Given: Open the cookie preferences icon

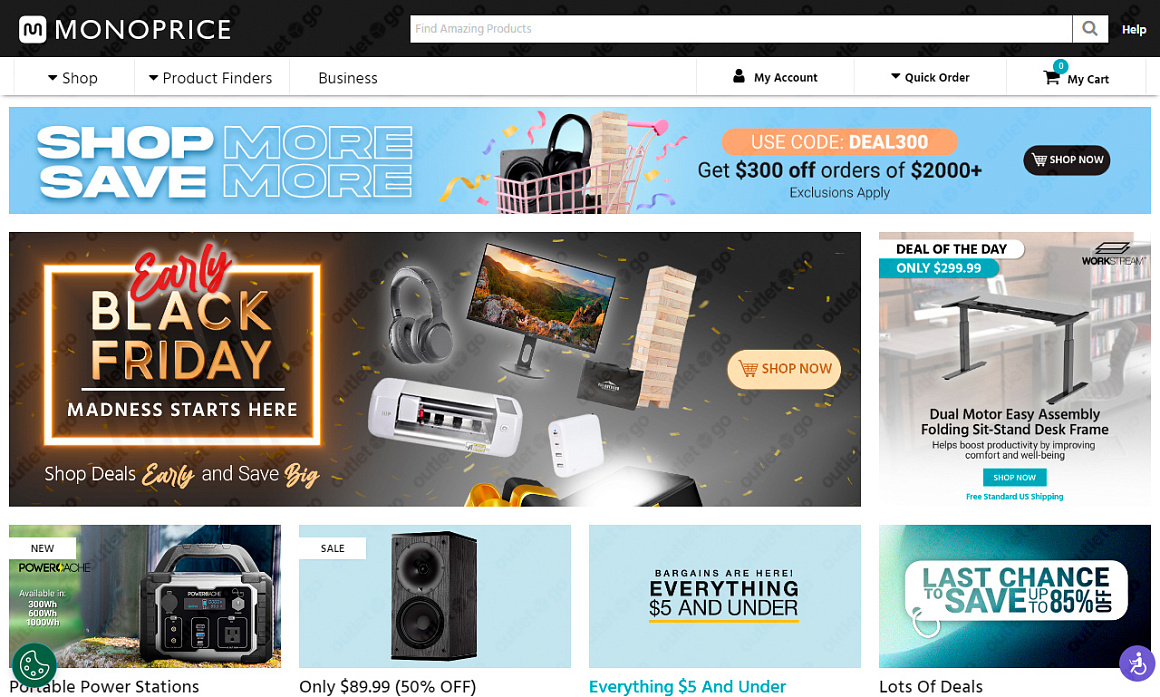Looking at the screenshot, I should point(34,664).
